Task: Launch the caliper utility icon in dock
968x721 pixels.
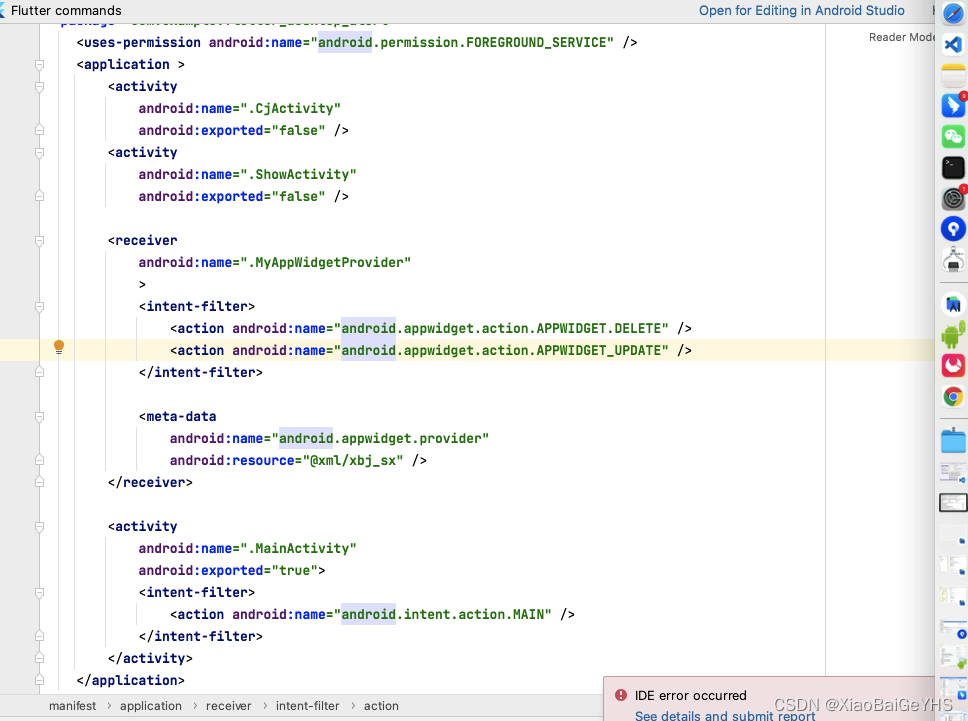Action: 953,259
